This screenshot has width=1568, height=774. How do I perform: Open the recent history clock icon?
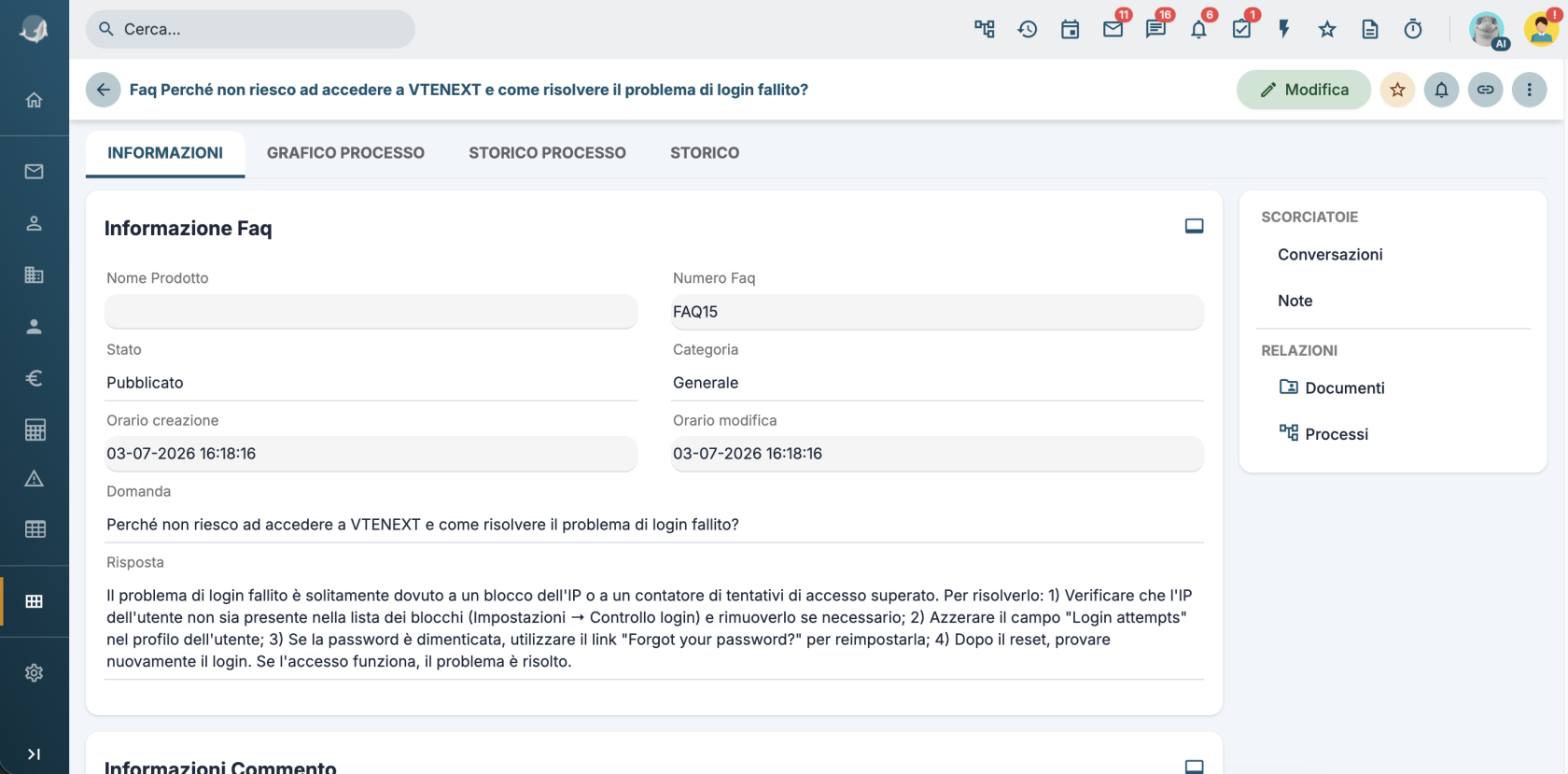[1028, 29]
